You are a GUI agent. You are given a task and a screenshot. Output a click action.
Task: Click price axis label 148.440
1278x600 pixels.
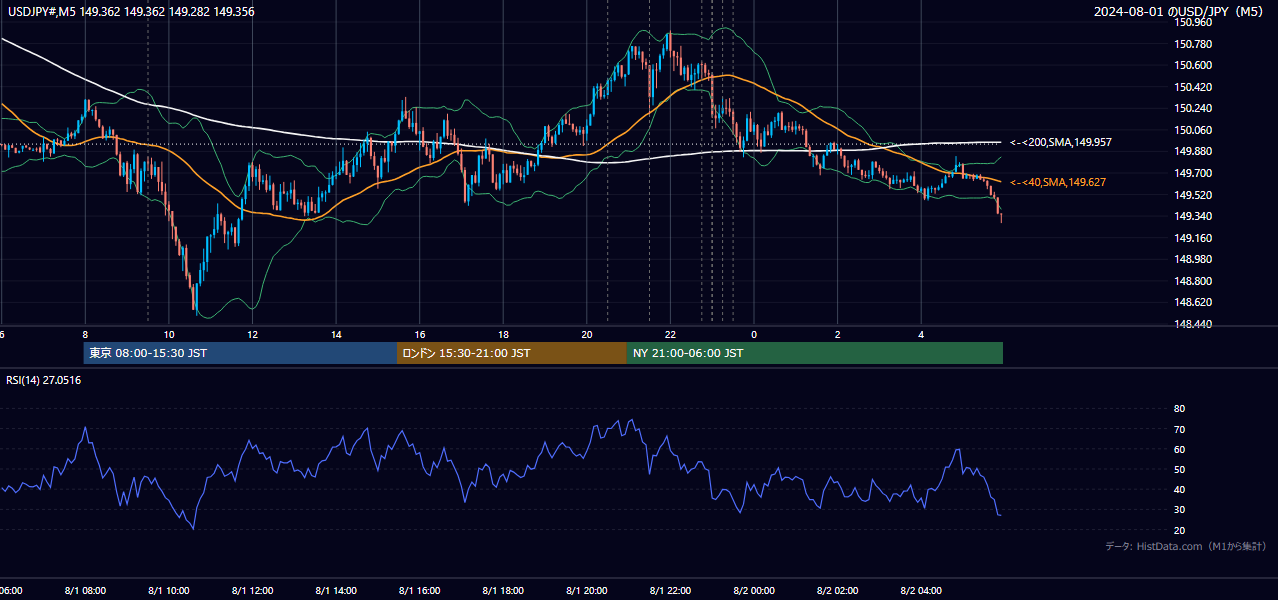tap(1192, 324)
